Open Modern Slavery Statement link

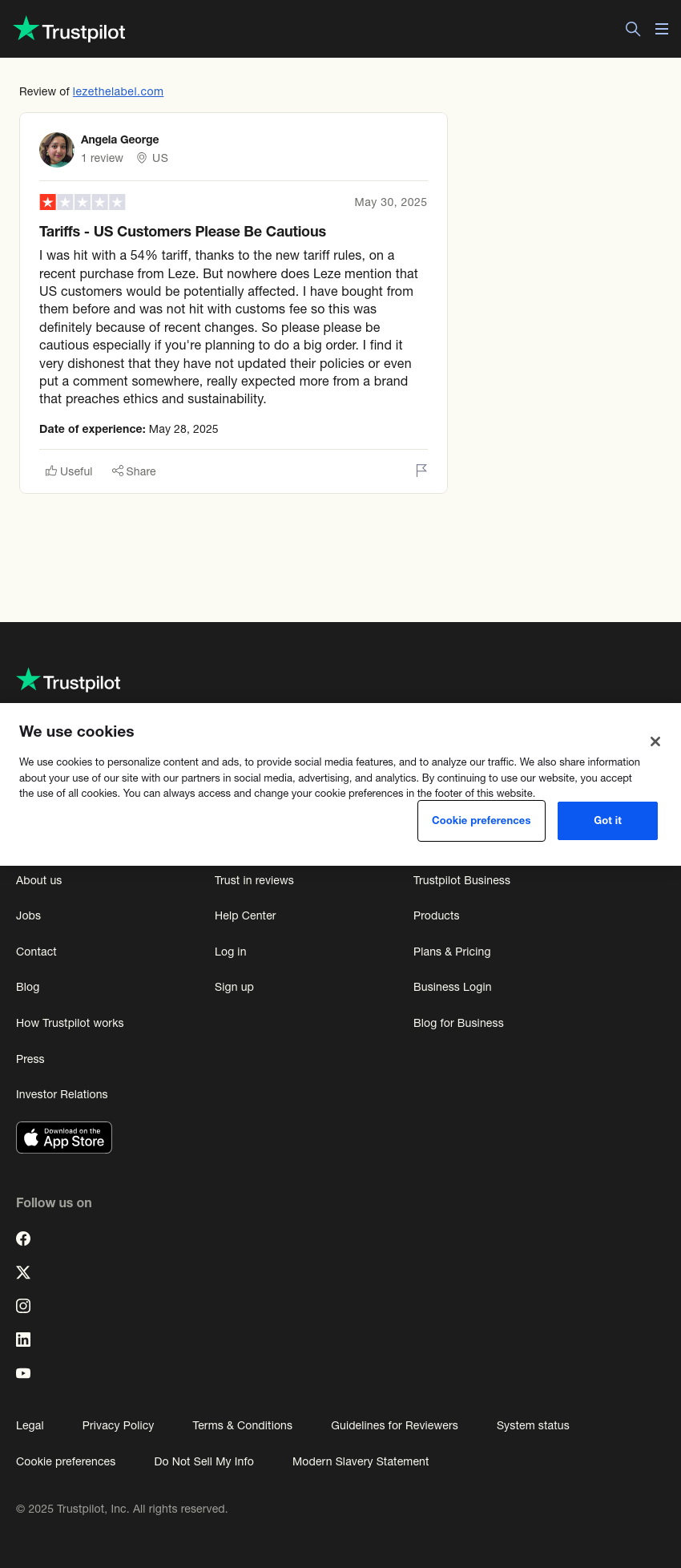361,1461
